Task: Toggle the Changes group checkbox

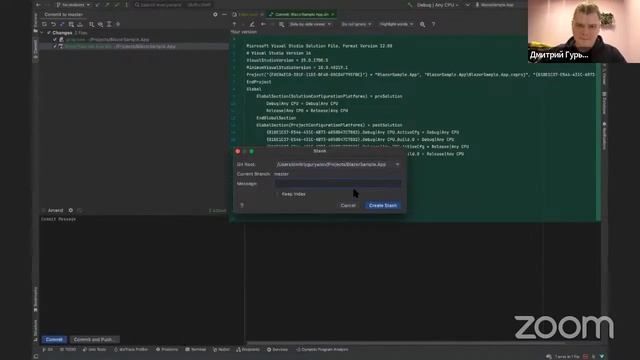Action: [49, 33]
